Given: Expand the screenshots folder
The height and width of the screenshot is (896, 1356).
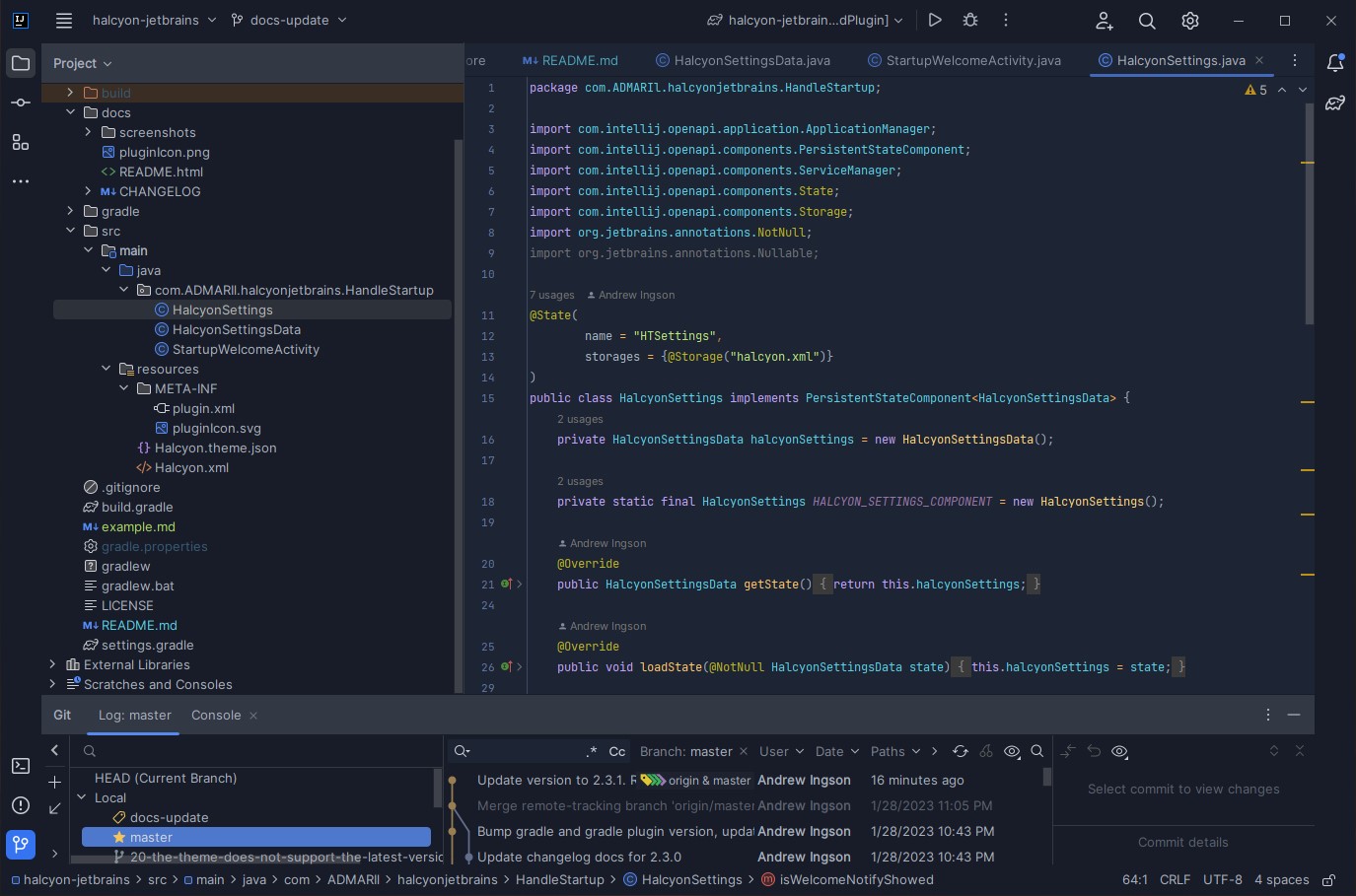Looking at the screenshot, I should 88,132.
